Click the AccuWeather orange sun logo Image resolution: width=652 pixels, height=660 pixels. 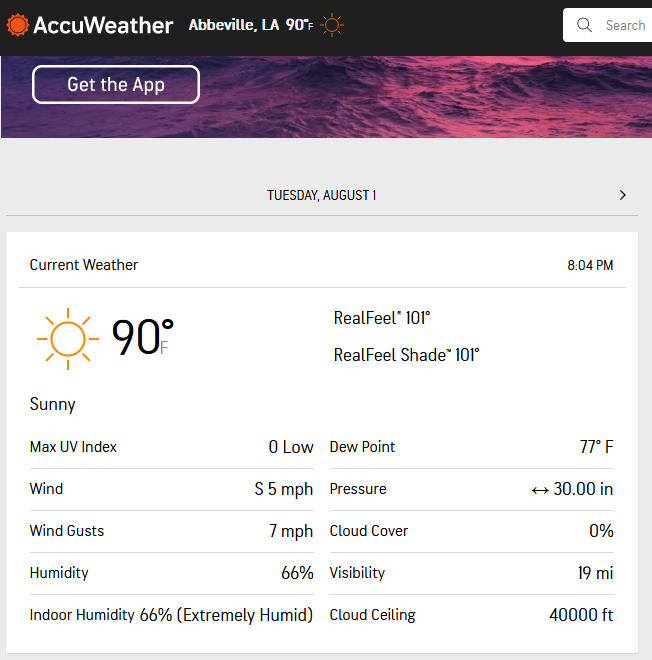click(x=18, y=25)
